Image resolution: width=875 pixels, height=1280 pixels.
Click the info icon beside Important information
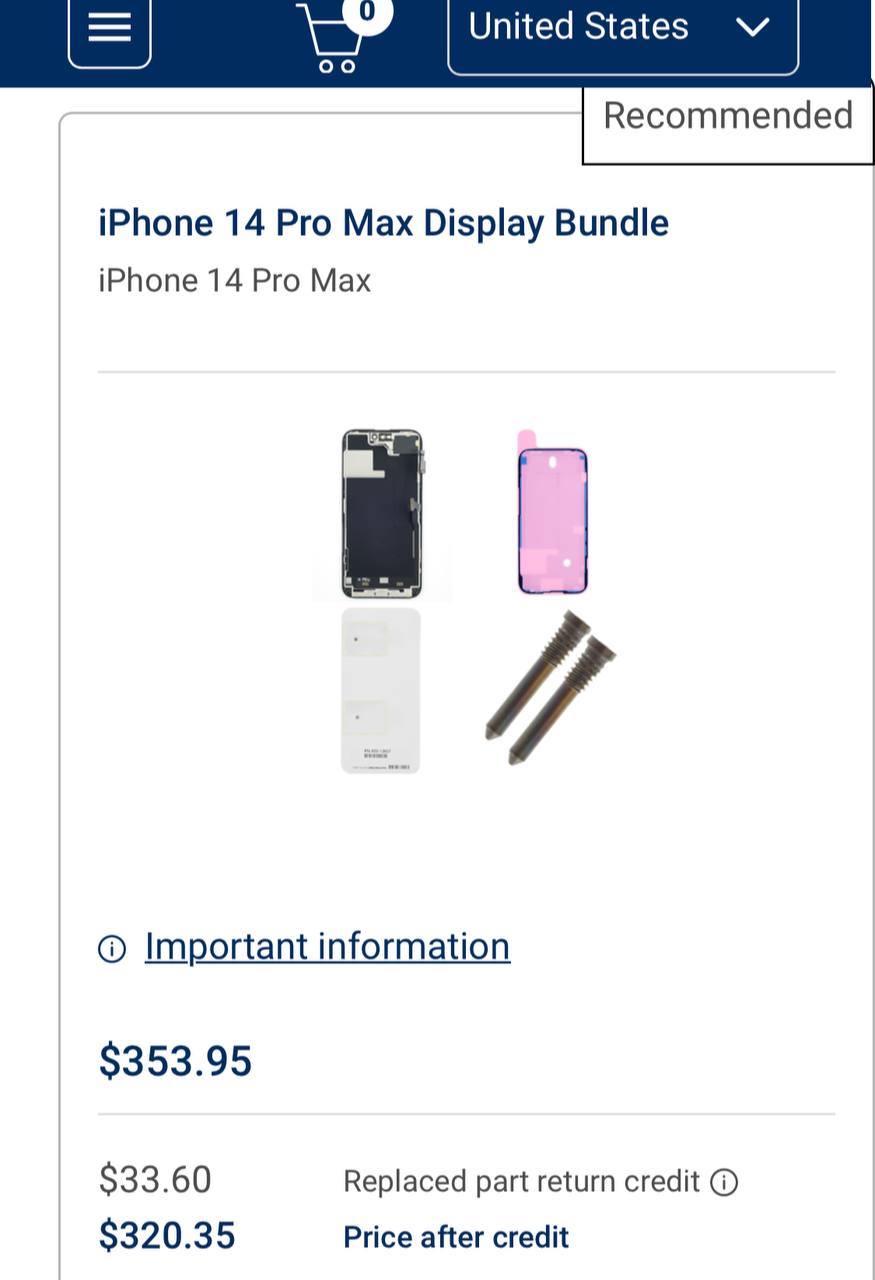[112, 948]
